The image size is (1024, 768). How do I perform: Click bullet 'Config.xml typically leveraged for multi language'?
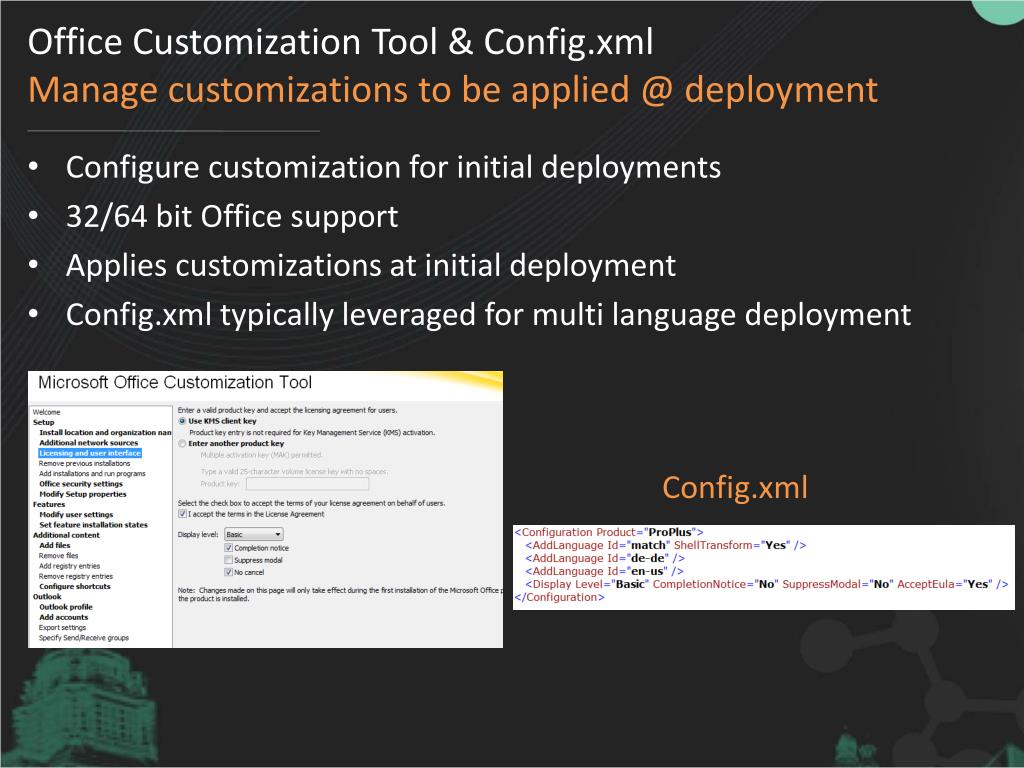pos(488,315)
